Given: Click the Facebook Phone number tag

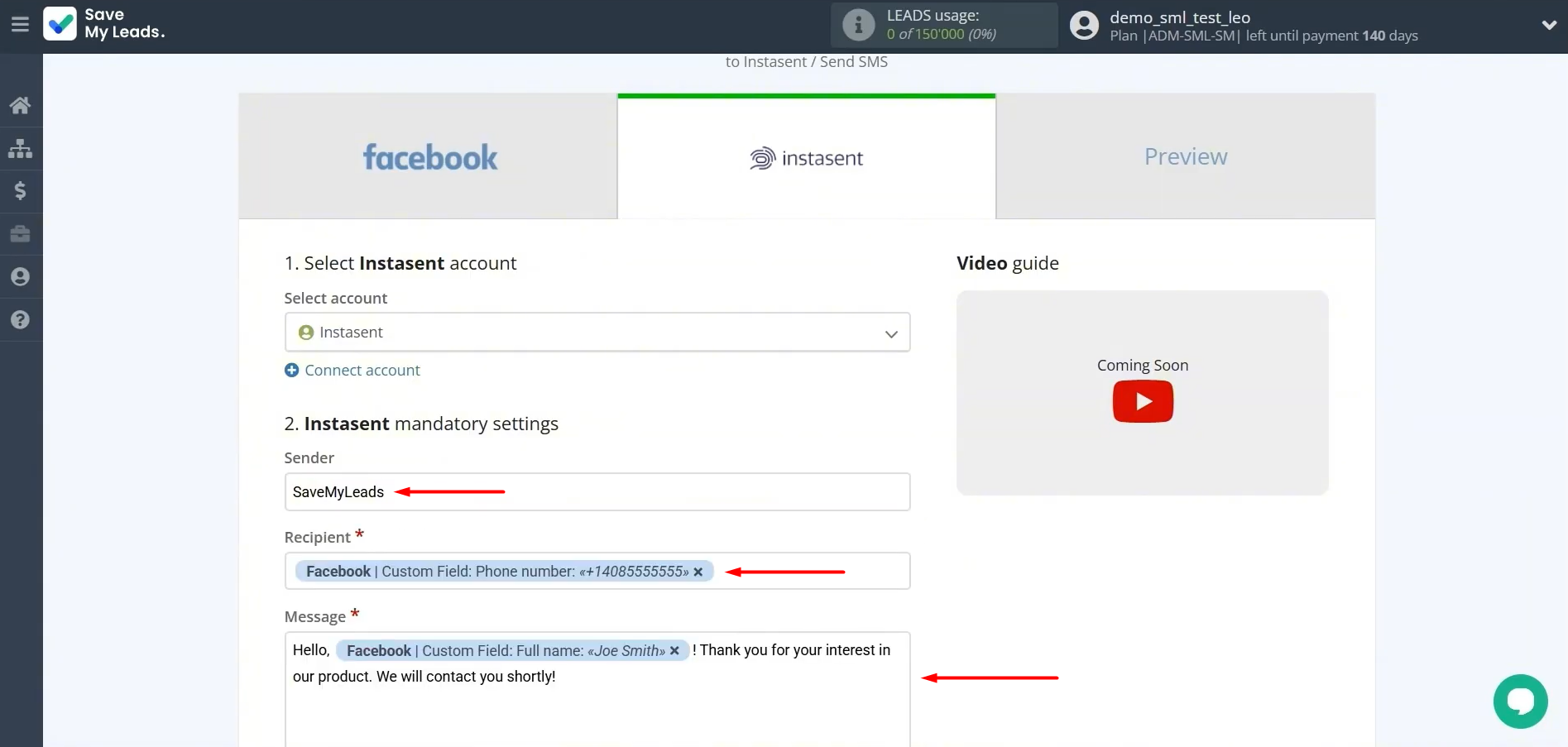Looking at the screenshot, I should 504,572.
